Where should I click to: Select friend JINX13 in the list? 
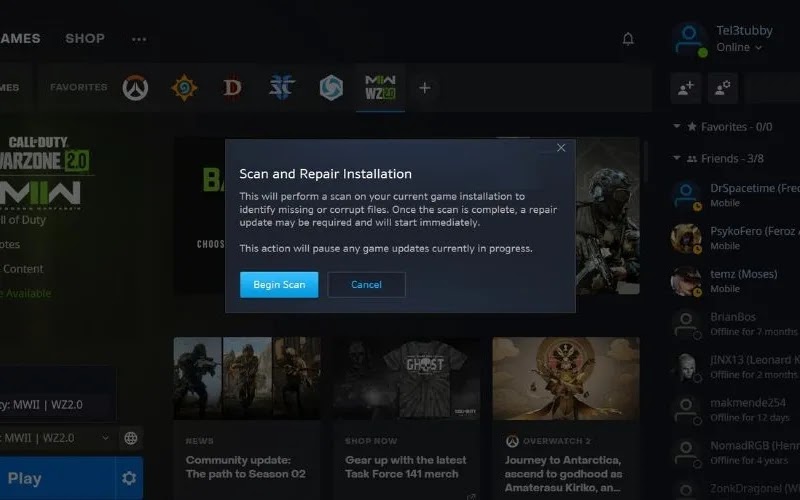pyautogui.click(x=735, y=366)
